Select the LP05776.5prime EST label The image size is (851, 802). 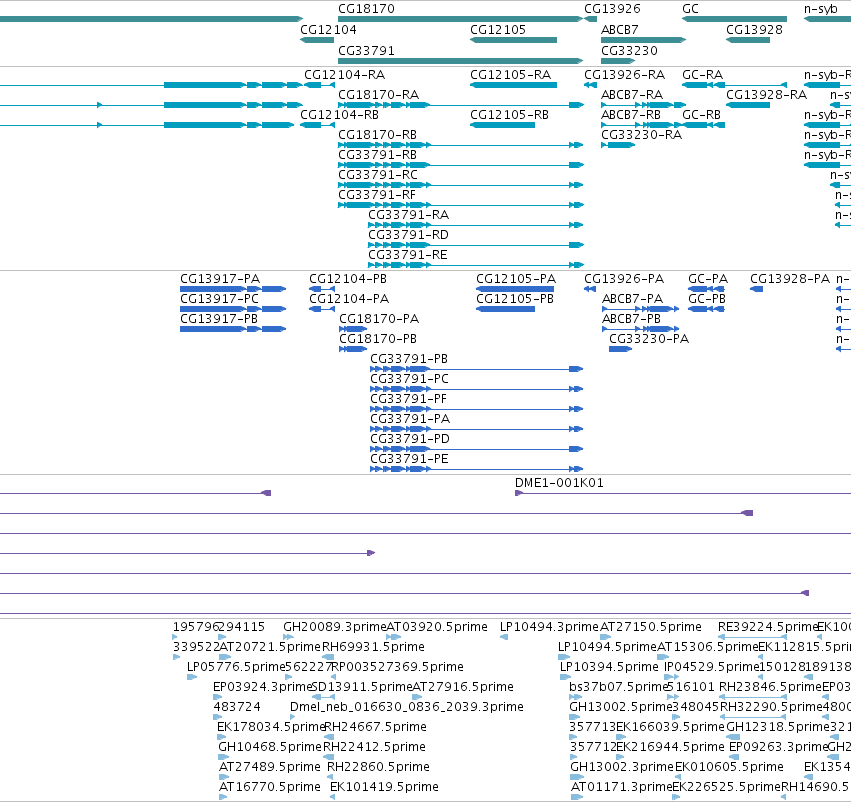click(236, 667)
